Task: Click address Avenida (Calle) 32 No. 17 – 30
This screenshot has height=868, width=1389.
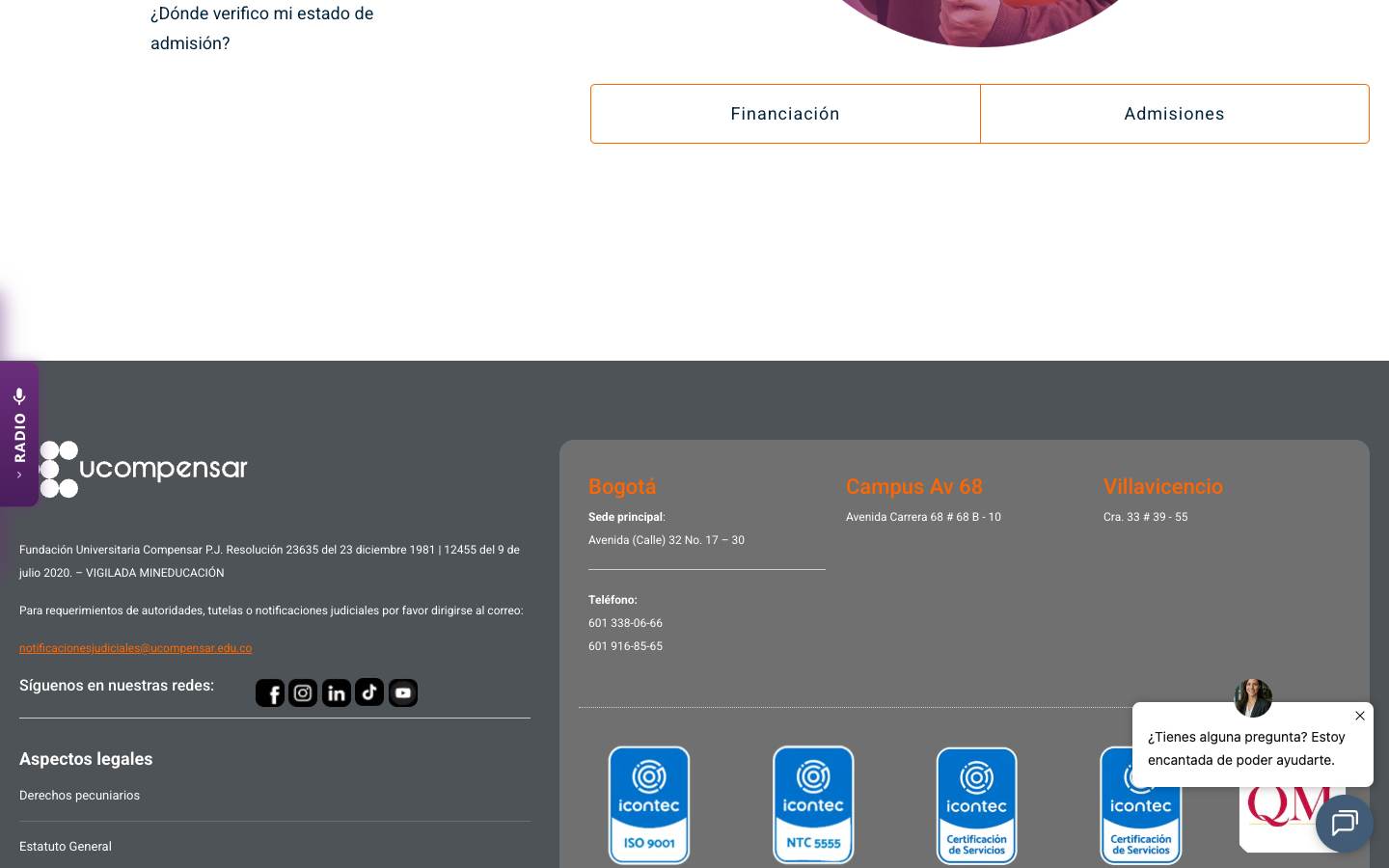Action: click(x=667, y=540)
